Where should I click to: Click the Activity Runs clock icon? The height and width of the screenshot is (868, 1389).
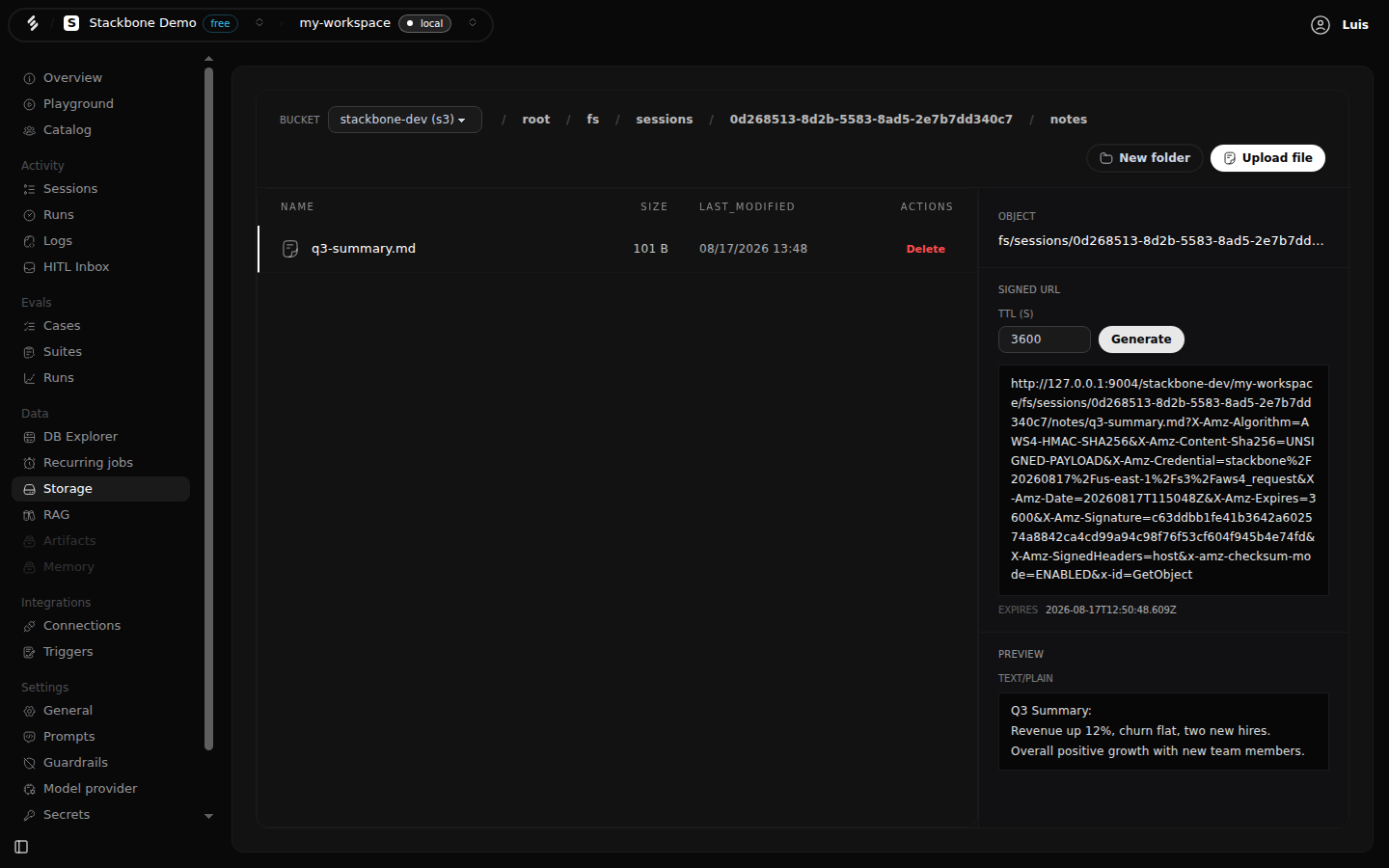pyautogui.click(x=29, y=215)
